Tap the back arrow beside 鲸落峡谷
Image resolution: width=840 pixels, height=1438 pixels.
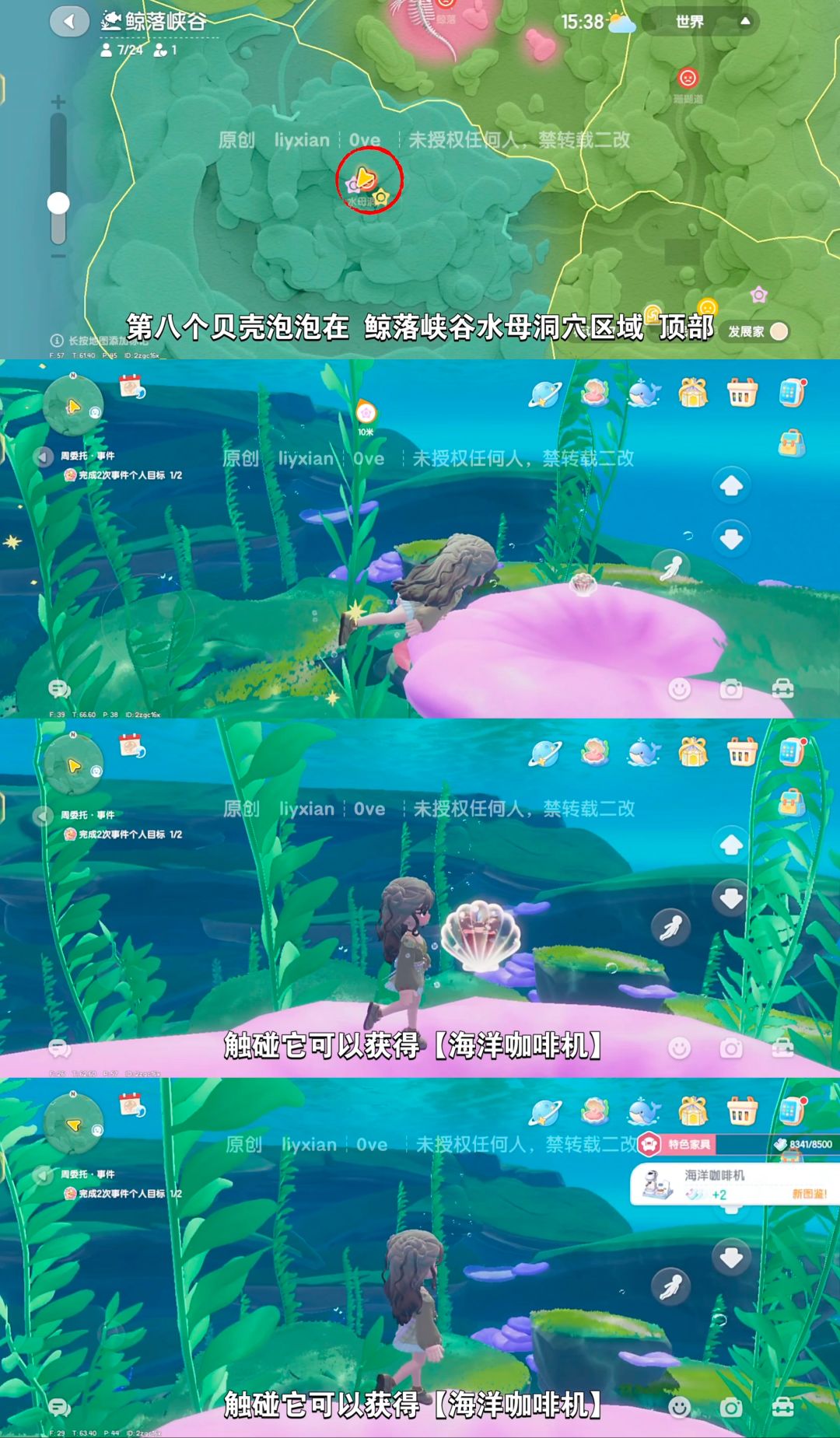coord(70,21)
